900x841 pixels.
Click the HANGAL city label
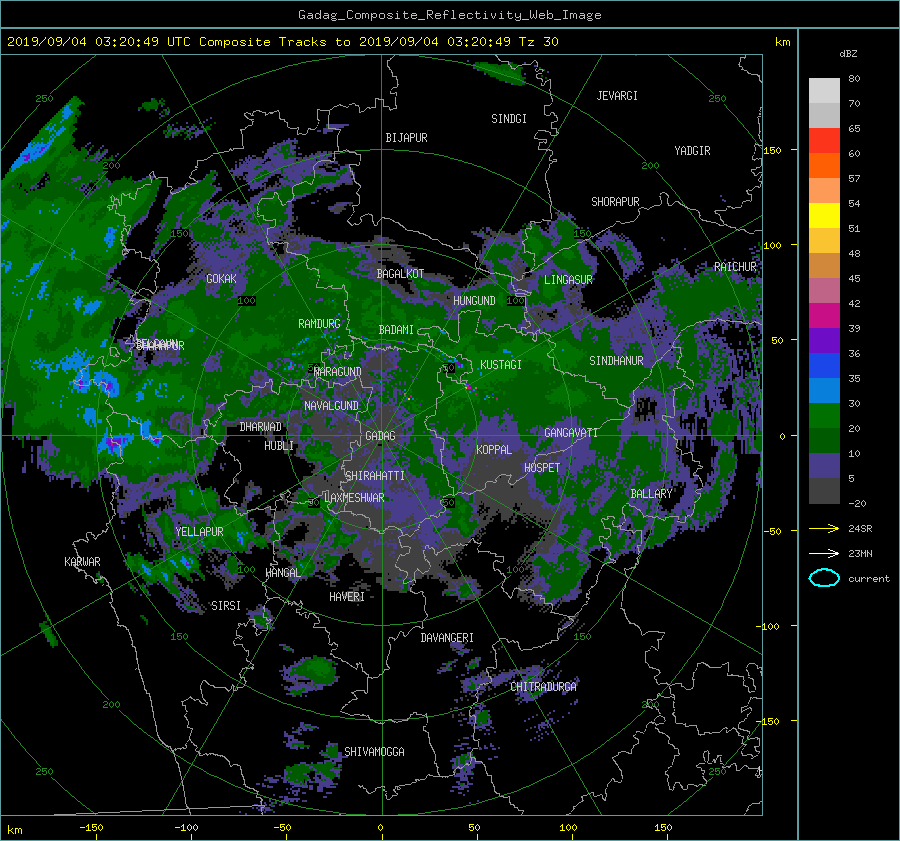282,572
